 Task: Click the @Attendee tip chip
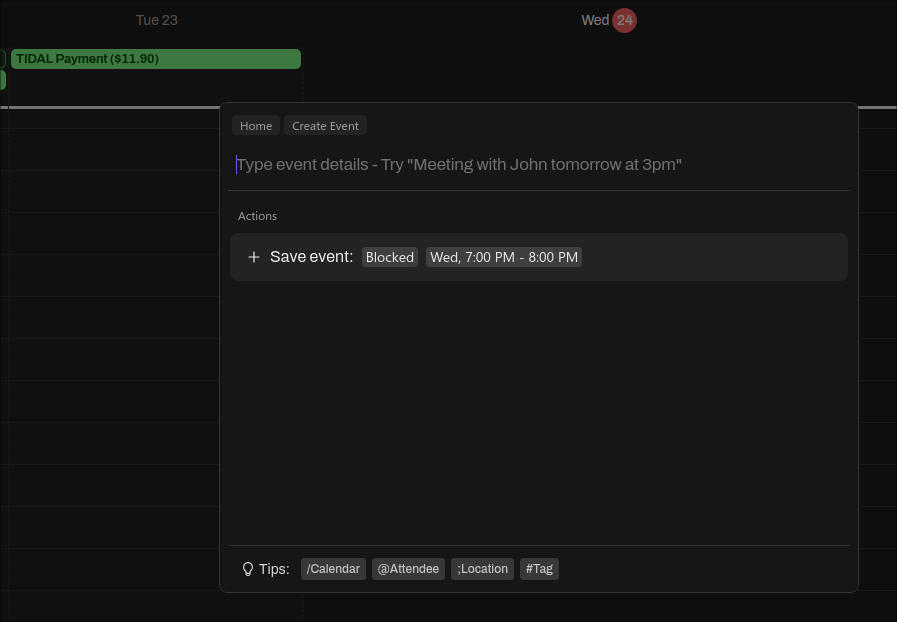pyautogui.click(x=408, y=569)
